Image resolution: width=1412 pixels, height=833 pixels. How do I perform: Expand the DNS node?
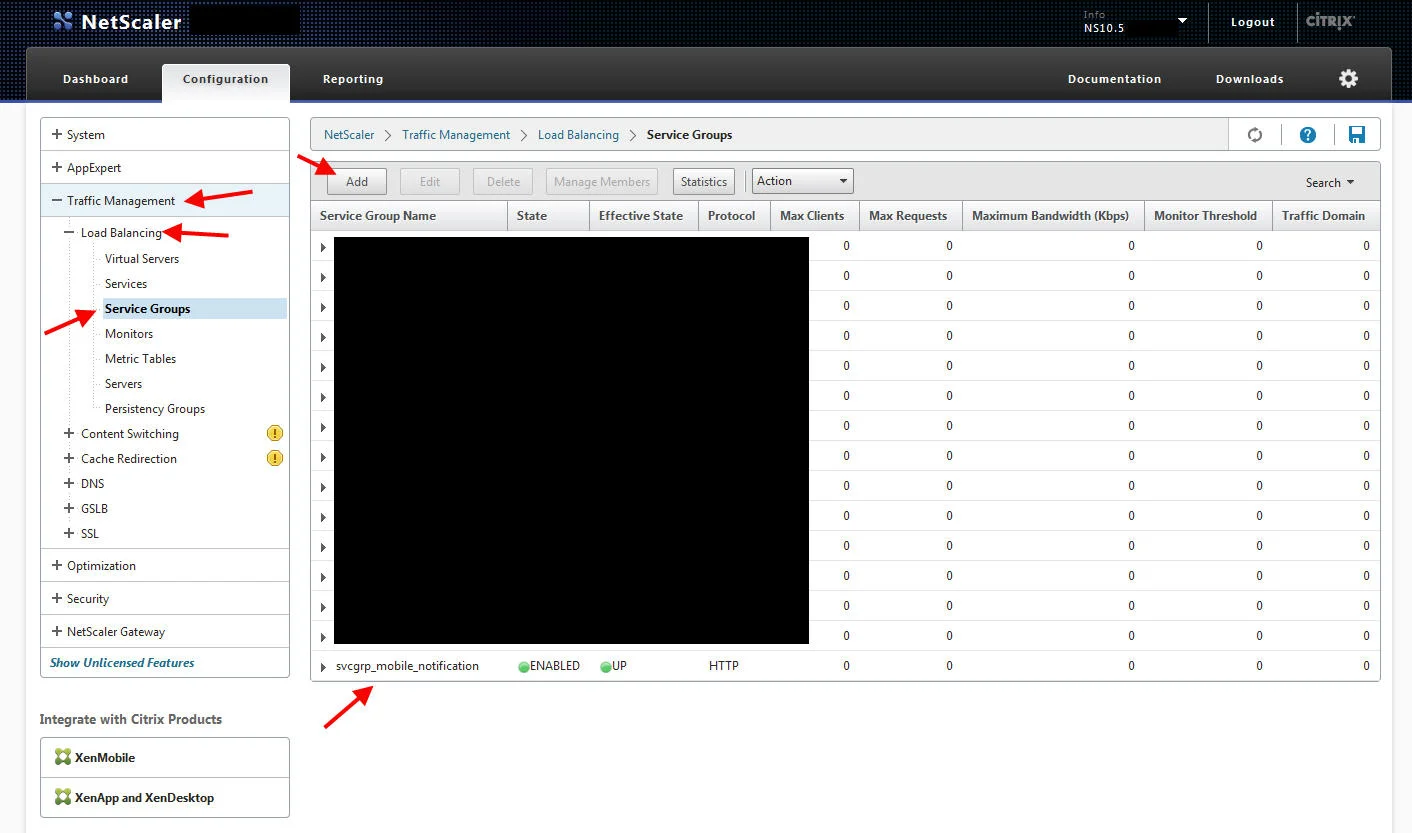point(69,483)
